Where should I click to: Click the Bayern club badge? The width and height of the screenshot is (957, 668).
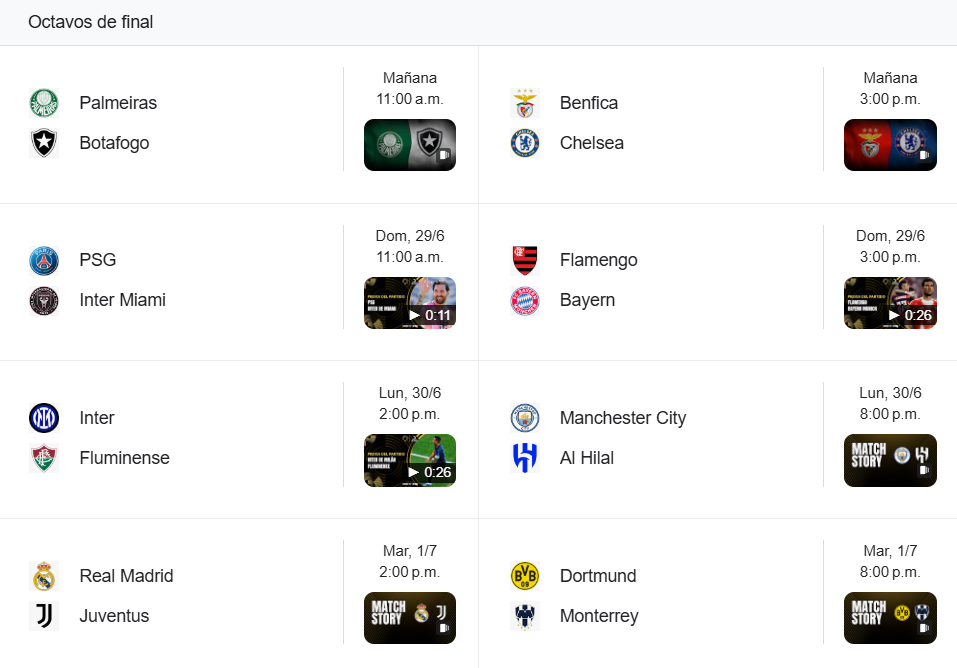pos(525,300)
